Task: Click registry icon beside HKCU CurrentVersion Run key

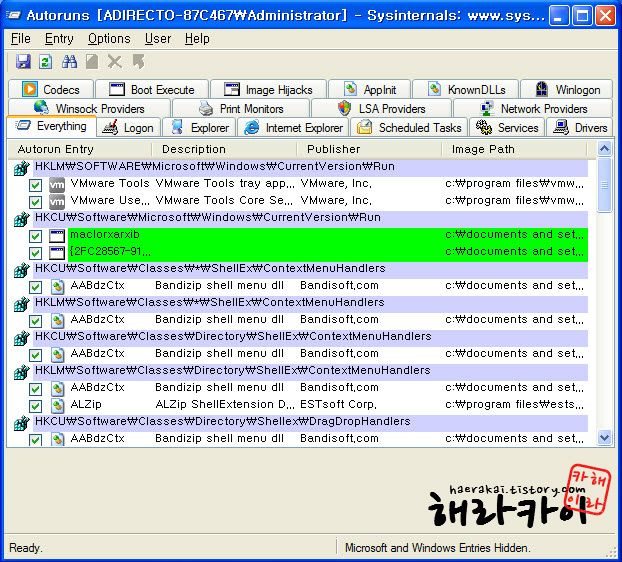Action: (x=22, y=219)
